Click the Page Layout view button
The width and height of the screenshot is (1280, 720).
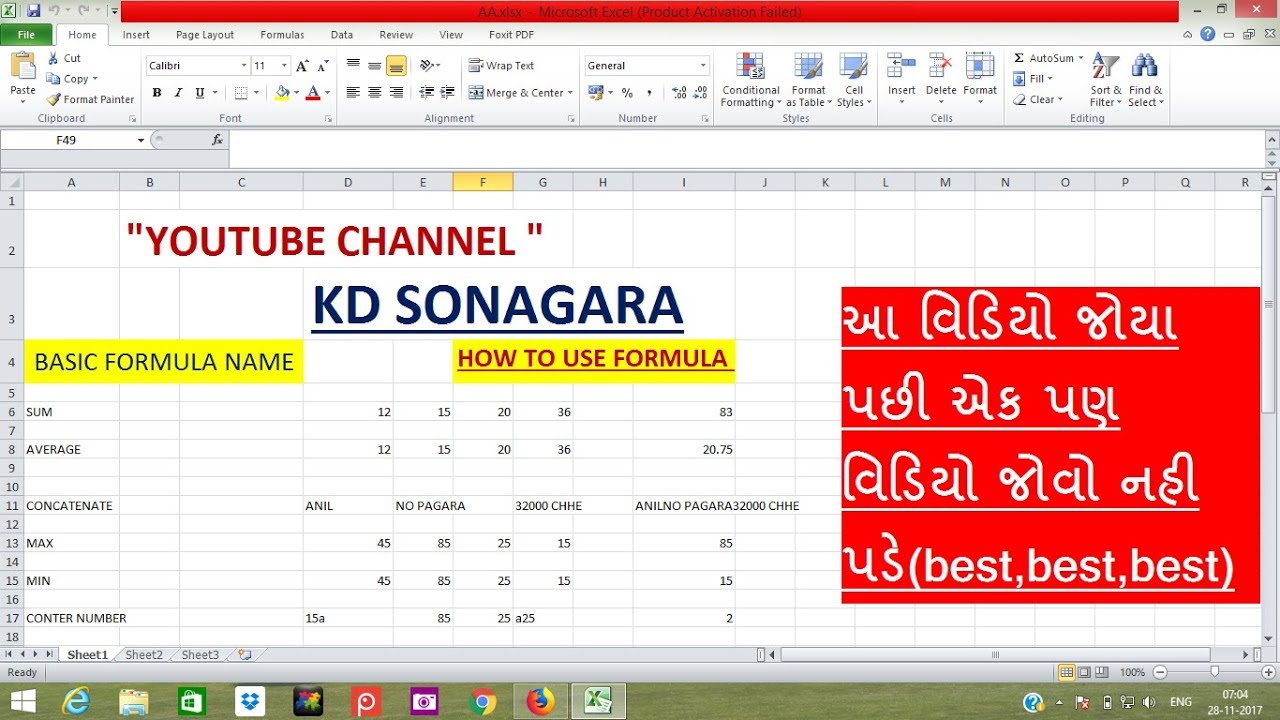pos(1085,672)
